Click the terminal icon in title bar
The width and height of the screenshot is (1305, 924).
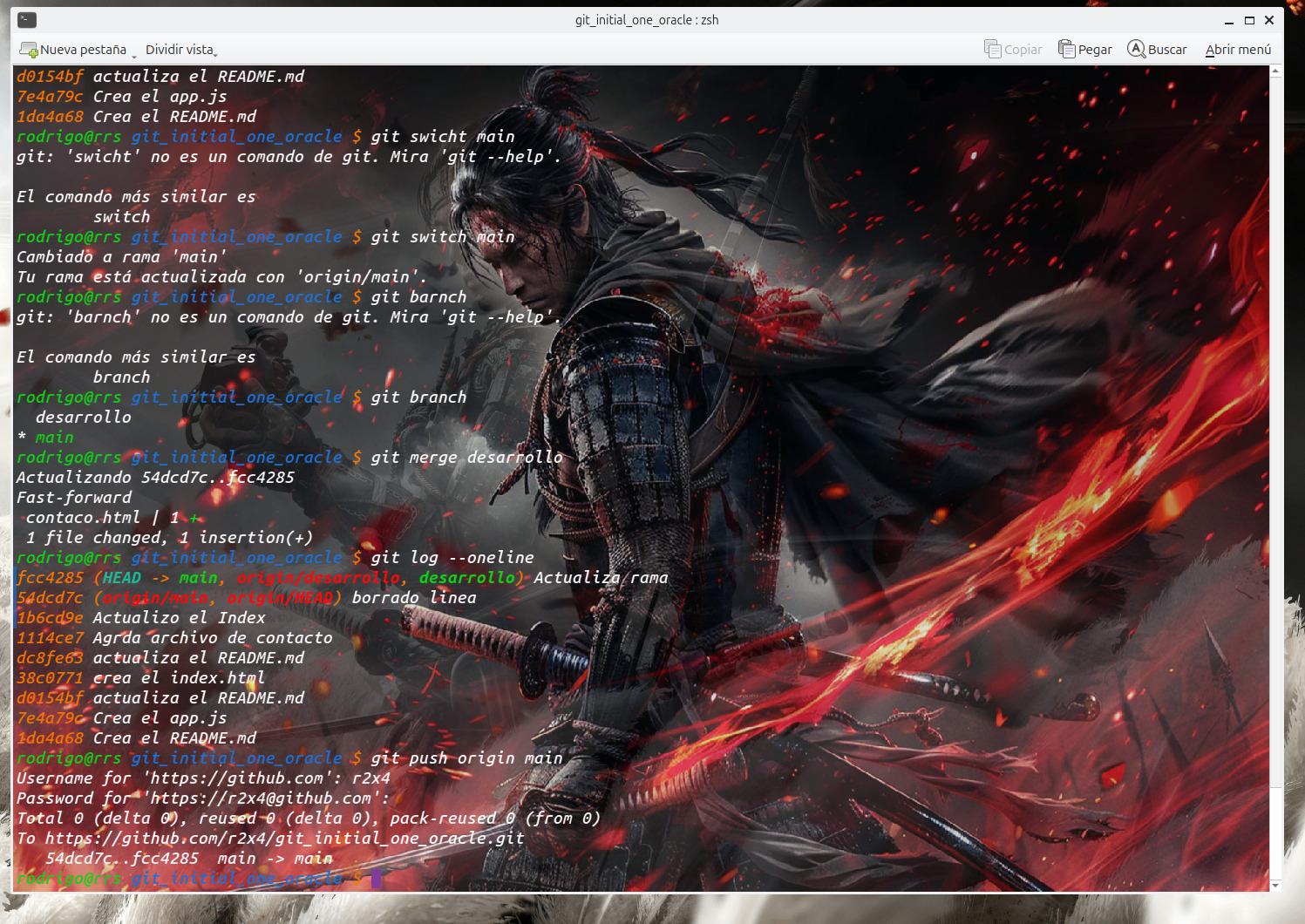coord(26,20)
